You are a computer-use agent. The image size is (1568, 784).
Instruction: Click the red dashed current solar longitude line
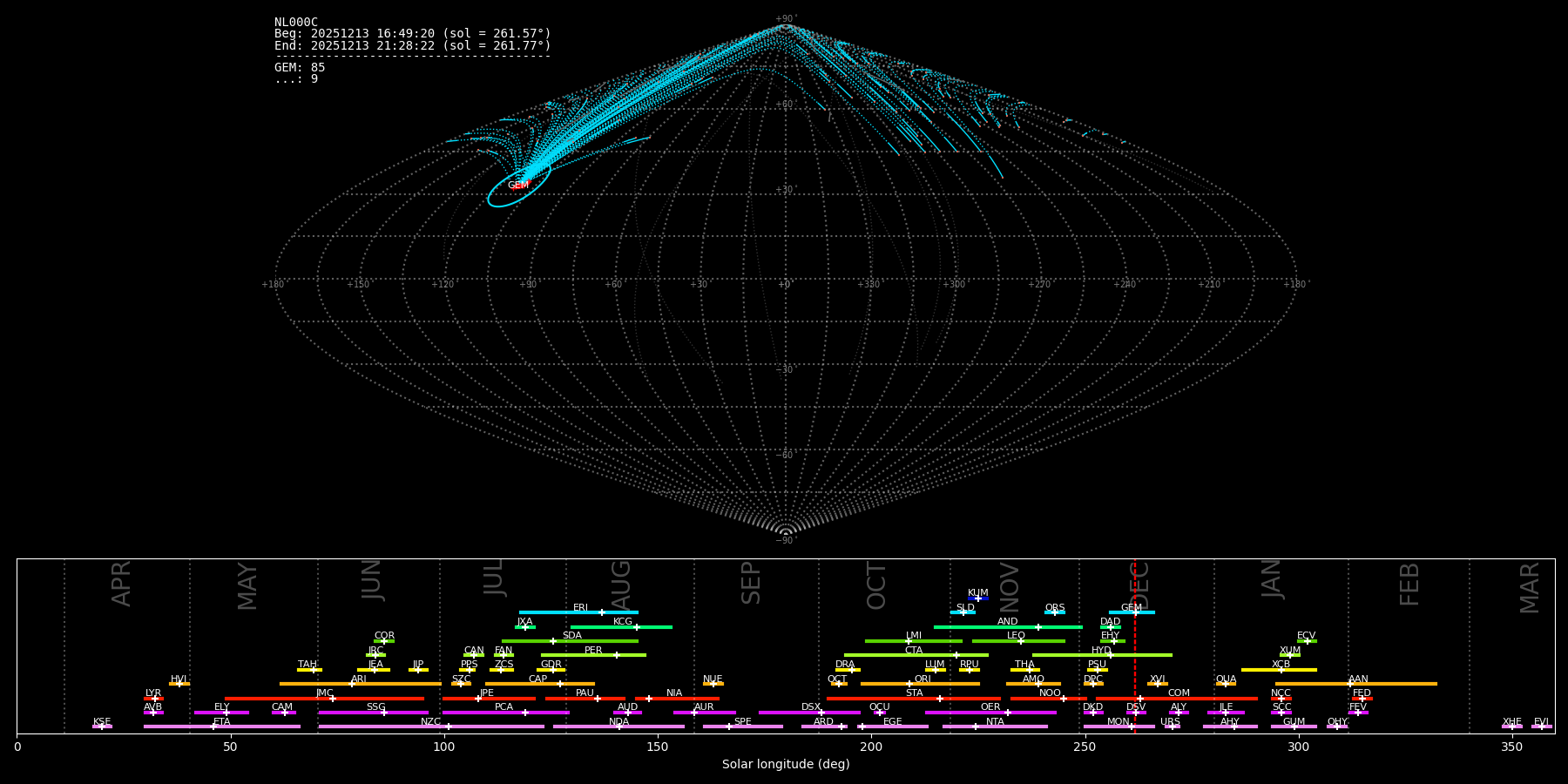(1134, 646)
